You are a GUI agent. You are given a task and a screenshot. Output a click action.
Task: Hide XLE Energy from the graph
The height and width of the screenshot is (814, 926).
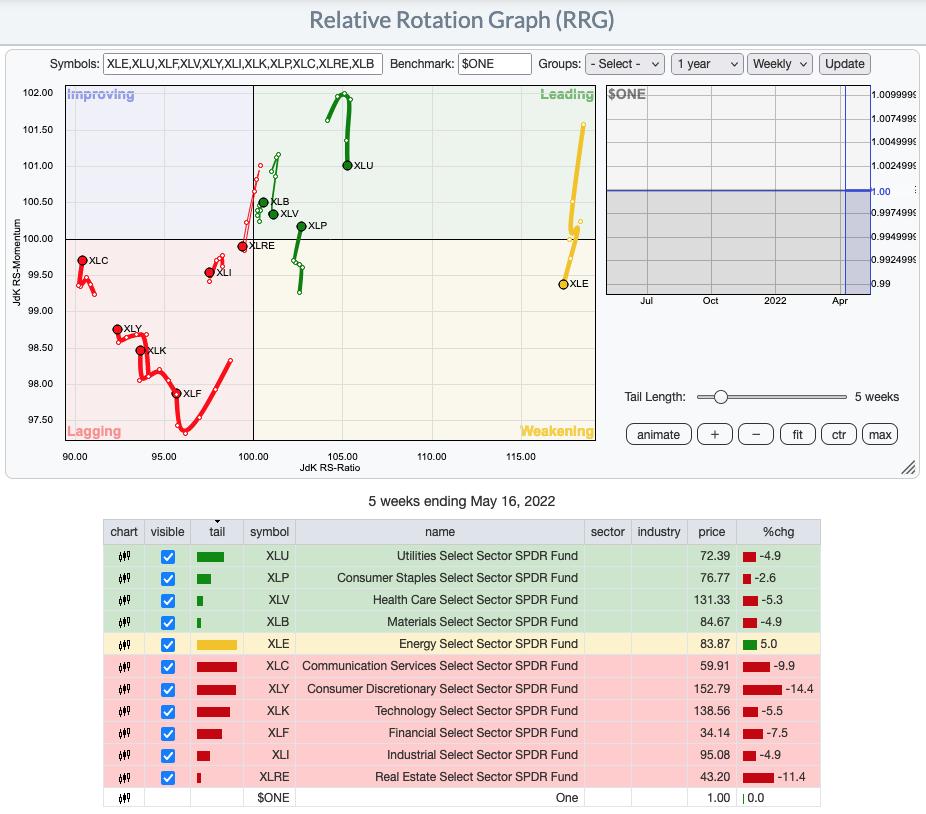[168, 645]
